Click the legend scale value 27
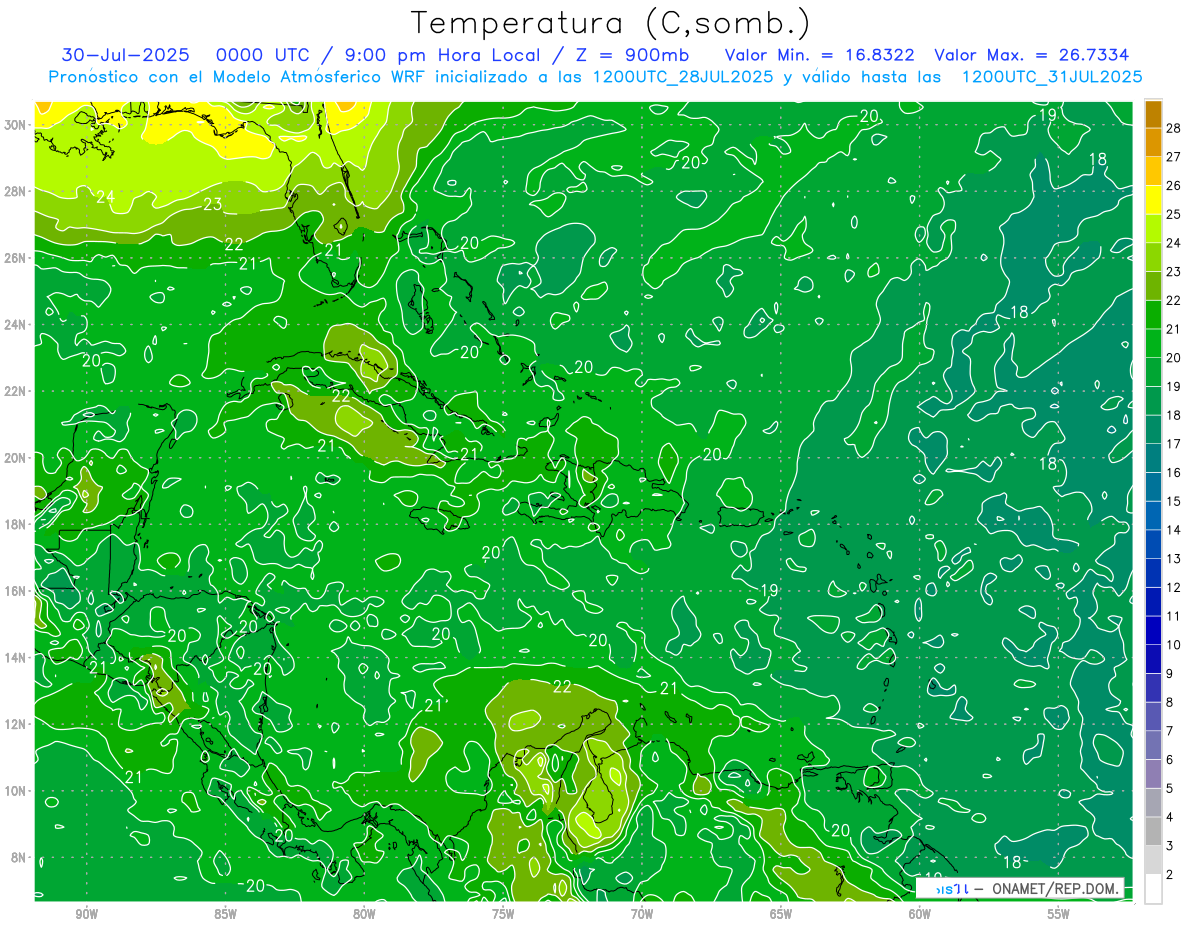1200x927 pixels. click(x=1174, y=157)
